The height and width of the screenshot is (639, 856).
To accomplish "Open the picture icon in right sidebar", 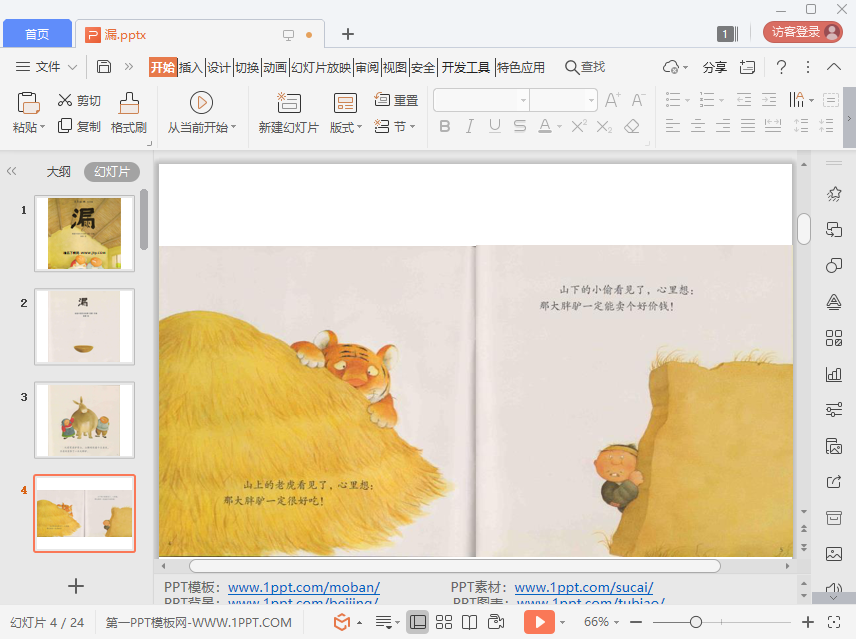I will click(834, 554).
